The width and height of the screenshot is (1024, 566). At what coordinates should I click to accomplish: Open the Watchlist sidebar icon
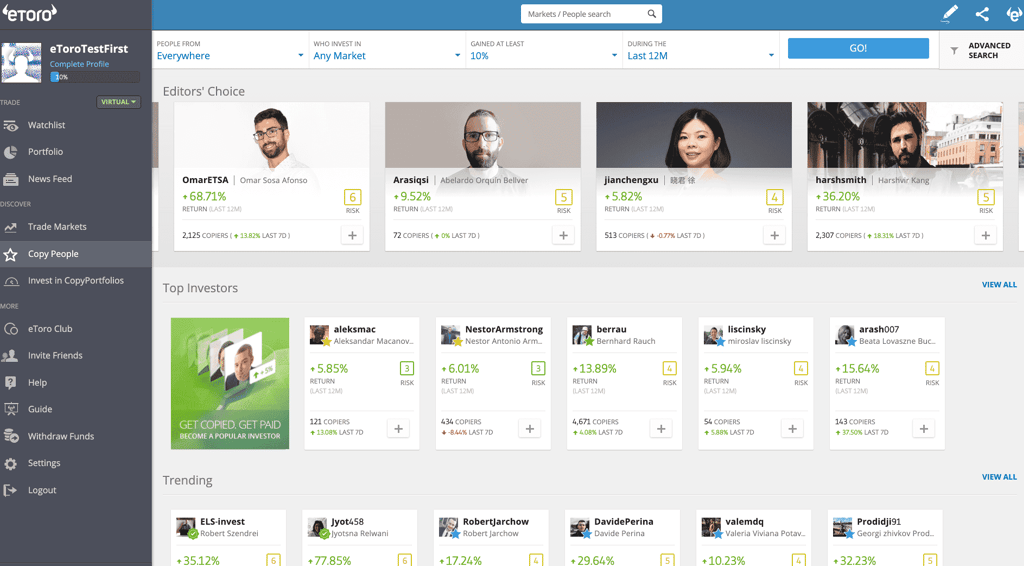coord(10,125)
